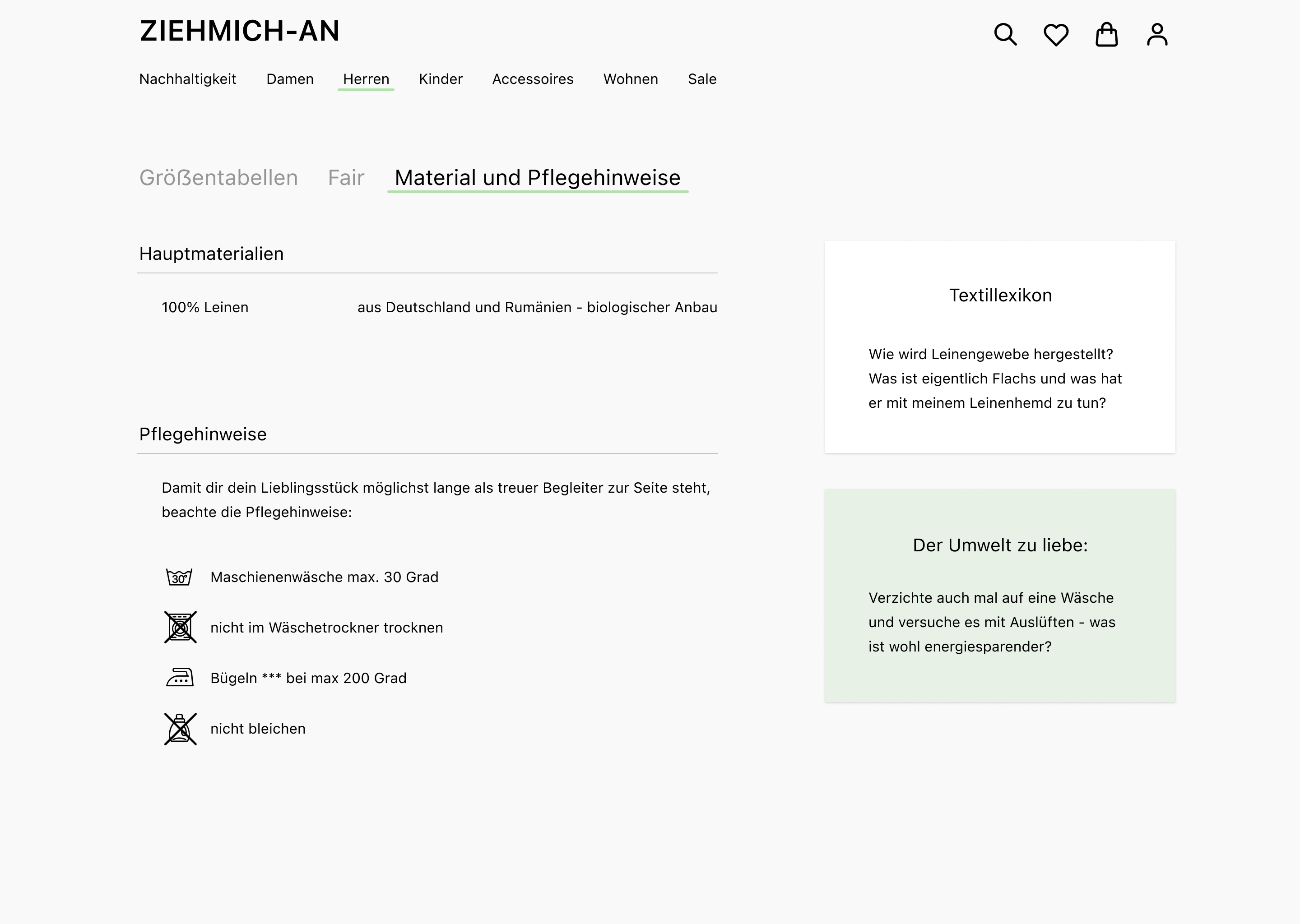Image resolution: width=1300 pixels, height=924 pixels.
Task: Switch to the Größentabellen tab
Action: pyautogui.click(x=218, y=178)
